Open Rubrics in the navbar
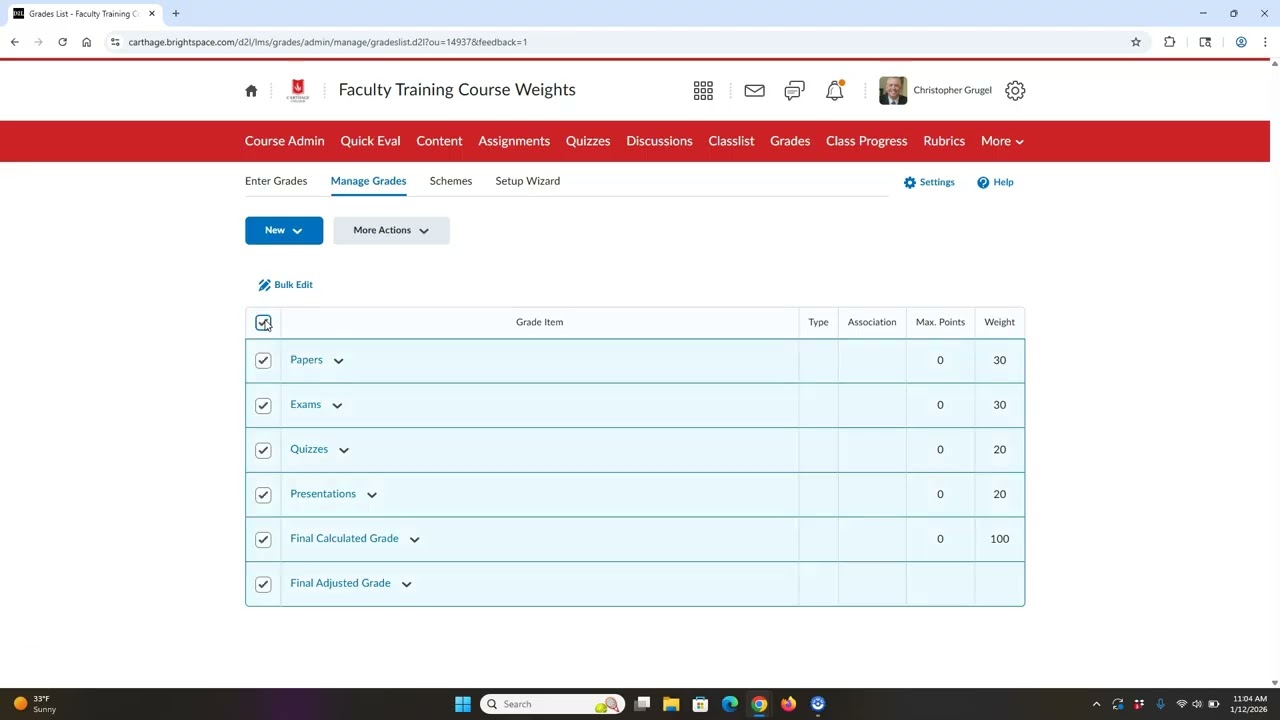Image resolution: width=1280 pixels, height=720 pixels. tap(944, 141)
